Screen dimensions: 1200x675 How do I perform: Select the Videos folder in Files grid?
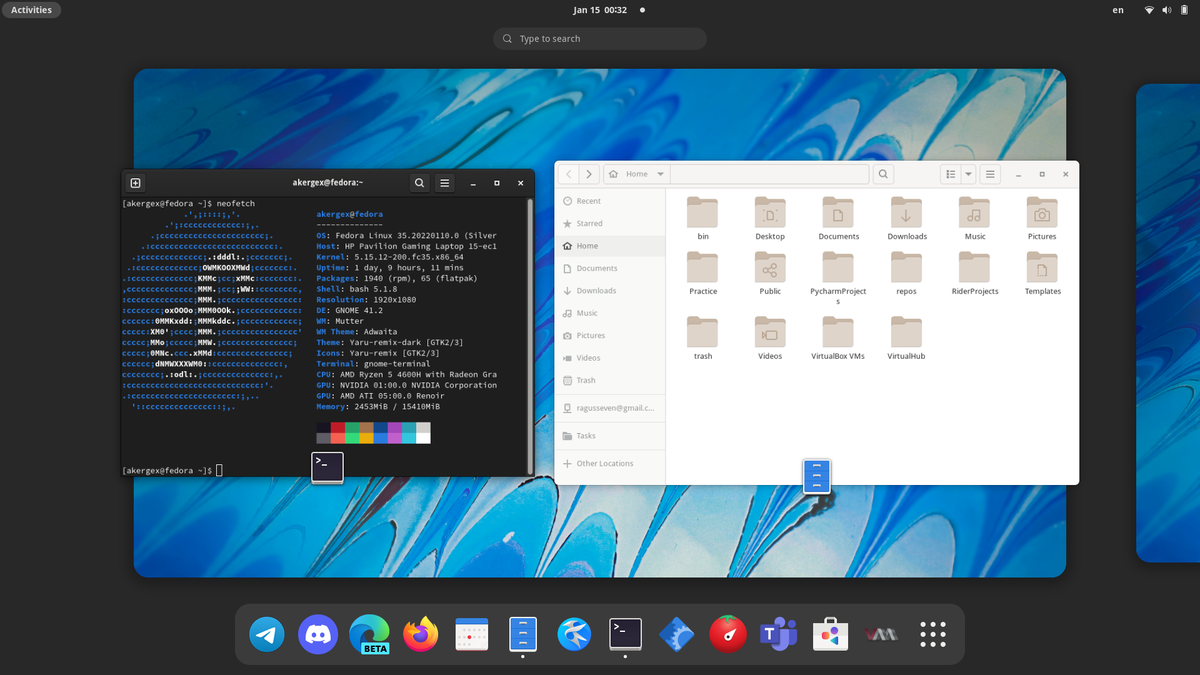pos(770,338)
